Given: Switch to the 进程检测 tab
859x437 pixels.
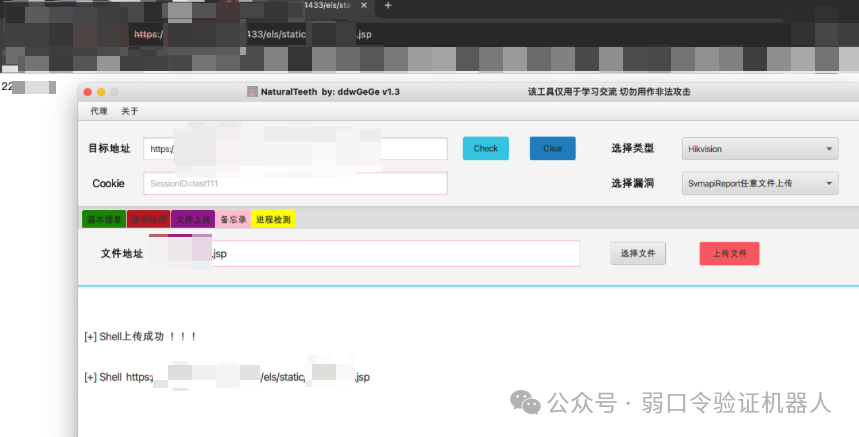Looking at the screenshot, I should [x=273, y=219].
